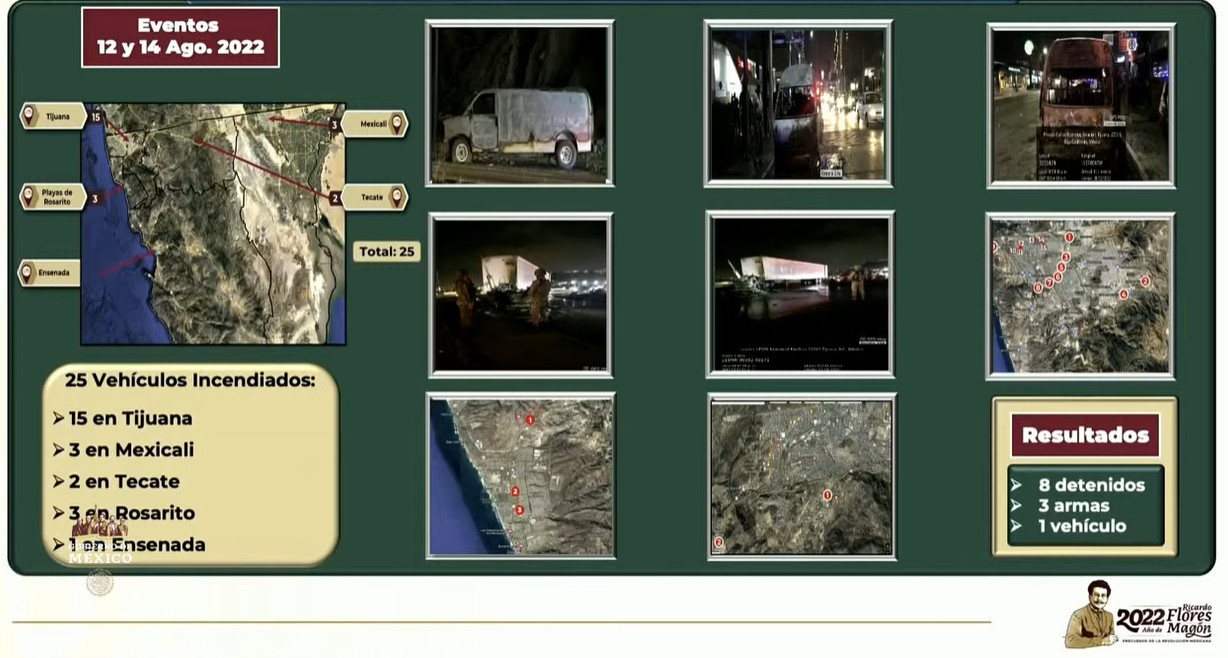Click the Mexicali location pin icon
The height and width of the screenshot is (658, 1228).
coord(397,124)
